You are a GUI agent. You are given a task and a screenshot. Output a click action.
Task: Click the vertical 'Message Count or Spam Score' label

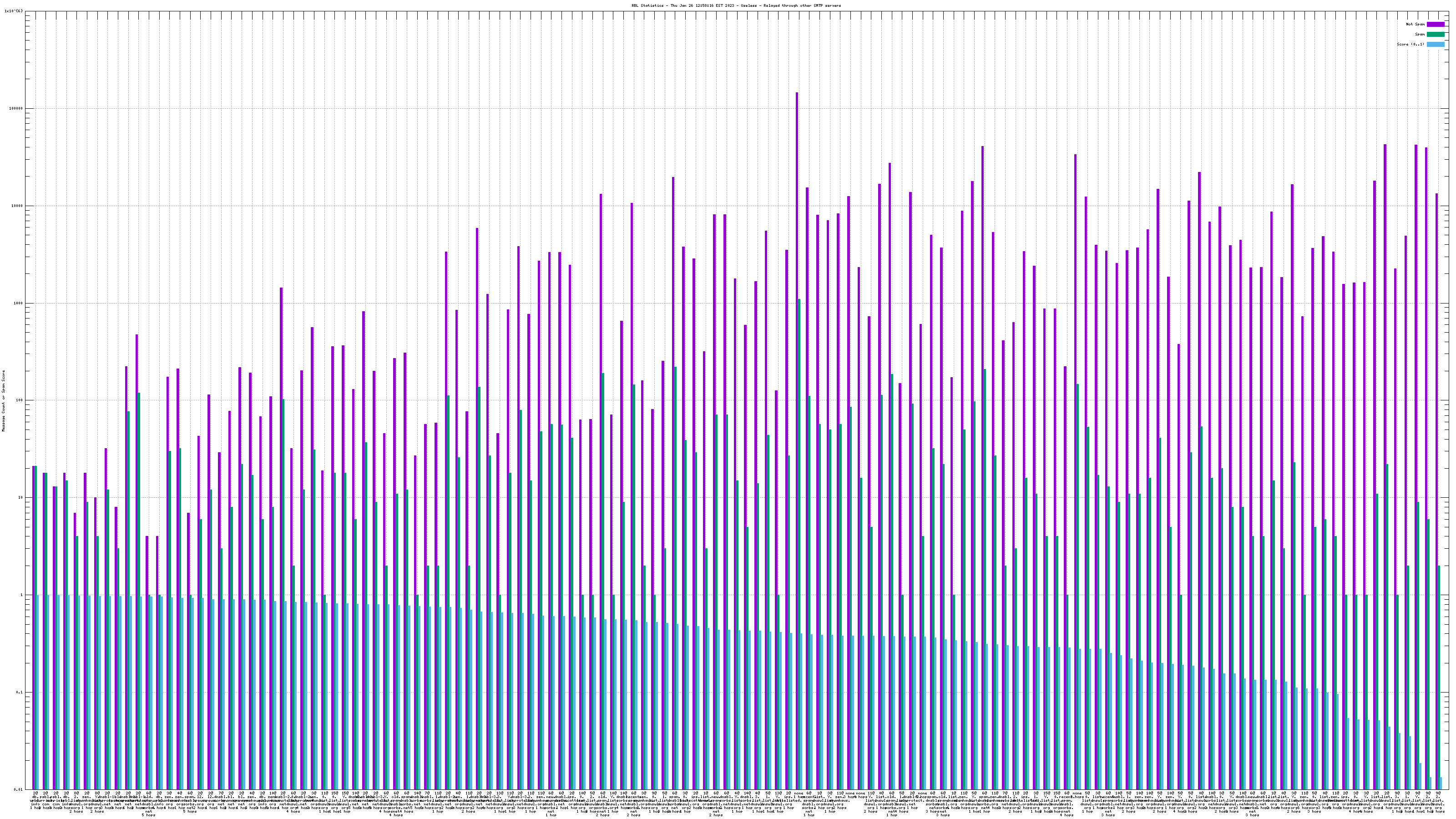[x=3, y=401]
